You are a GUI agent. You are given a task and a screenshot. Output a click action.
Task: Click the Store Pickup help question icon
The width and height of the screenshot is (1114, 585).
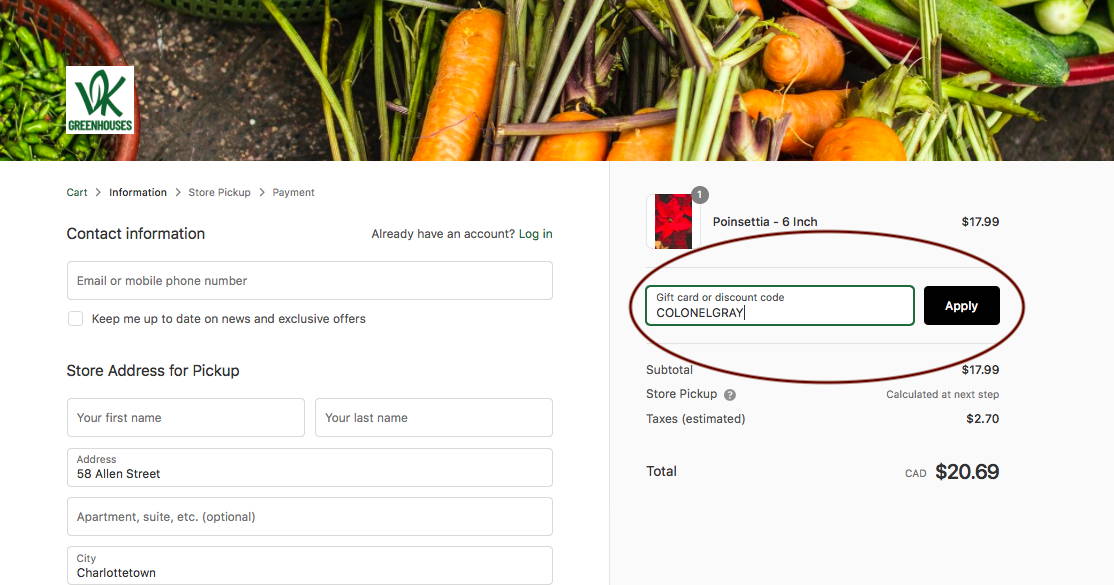point(730,395)
